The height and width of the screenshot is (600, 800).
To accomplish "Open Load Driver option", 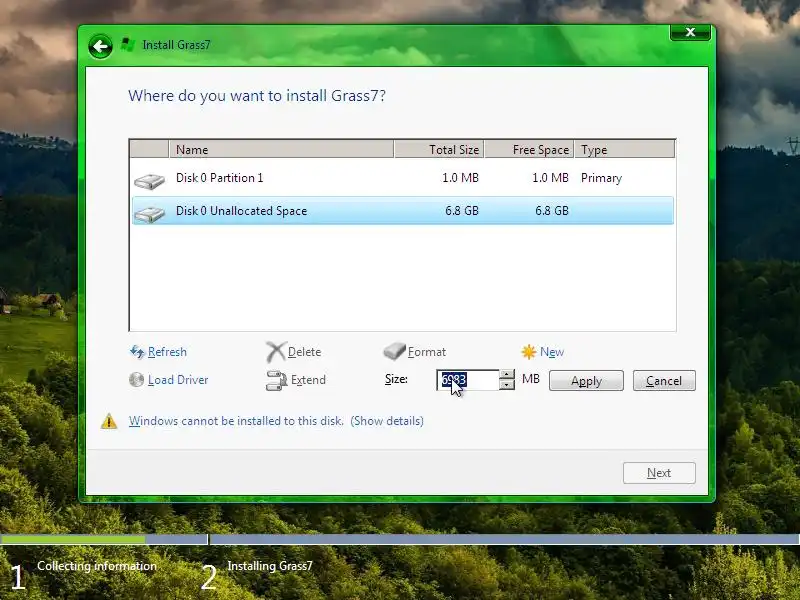I will point(178,380).
